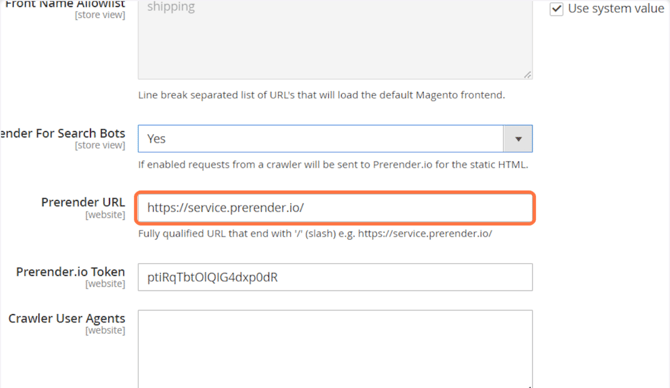Click the allowlist textarea containing 'shipping'
The image size is (670, 388).
(x=335, y=39)
